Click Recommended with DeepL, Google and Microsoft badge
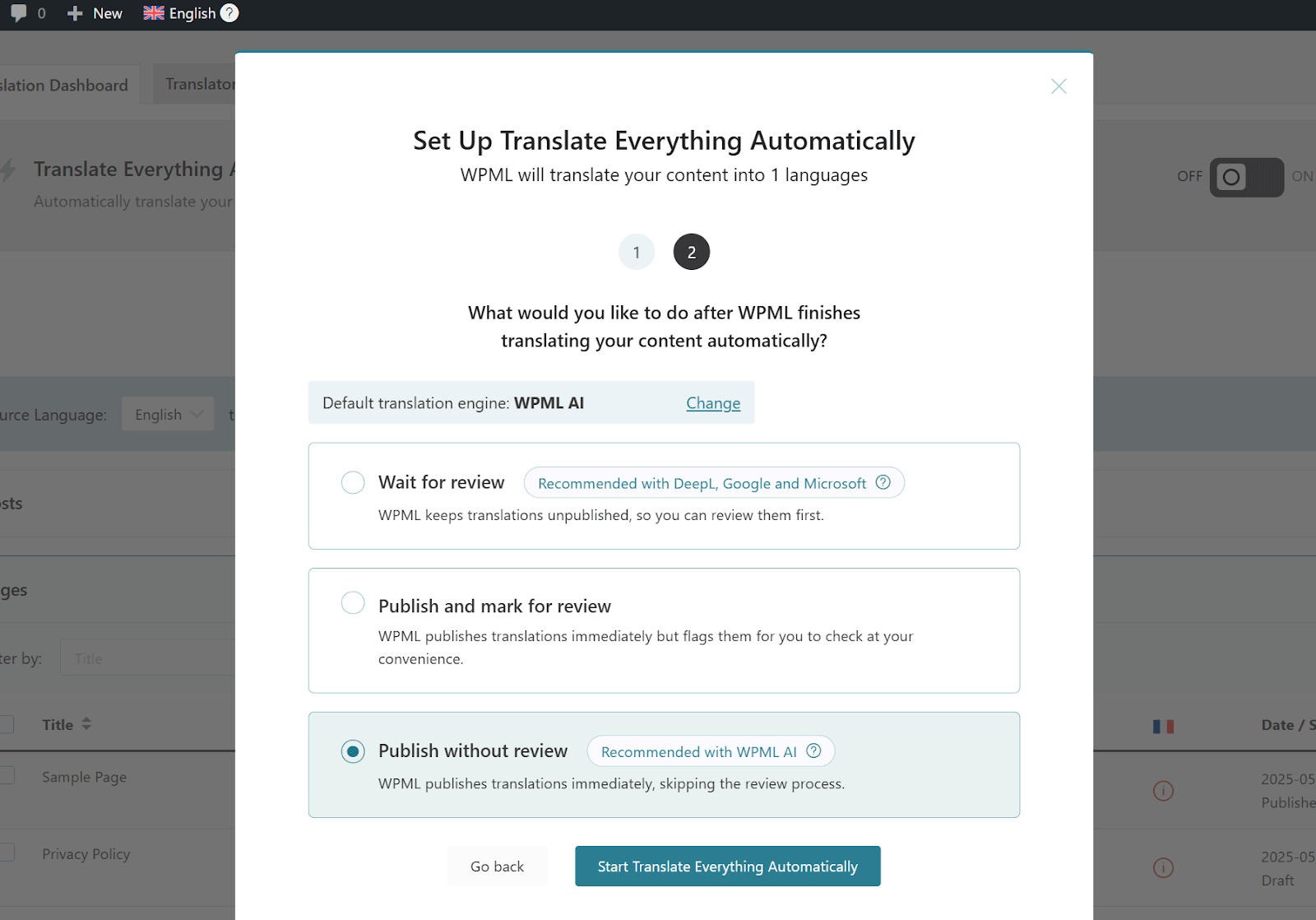Screen dimensions: 1316x920 [x=714, y=483]
